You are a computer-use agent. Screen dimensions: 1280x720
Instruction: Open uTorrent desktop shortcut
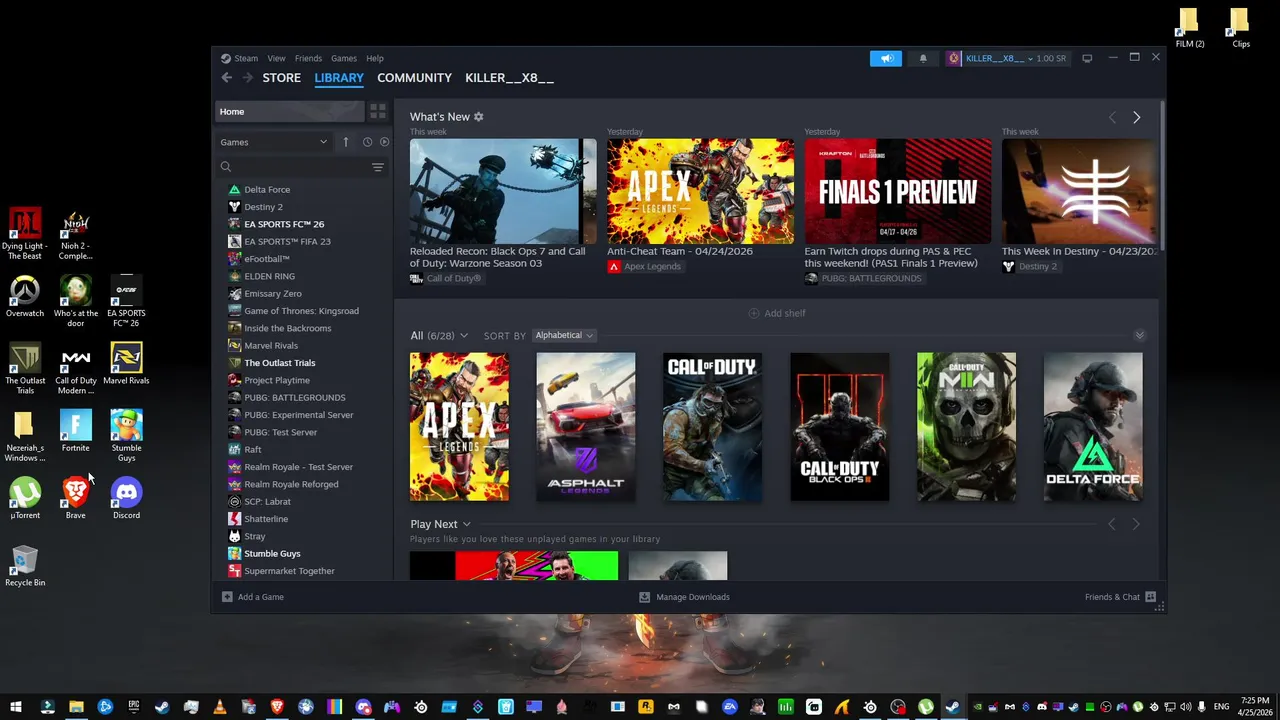tap(25, 498)
